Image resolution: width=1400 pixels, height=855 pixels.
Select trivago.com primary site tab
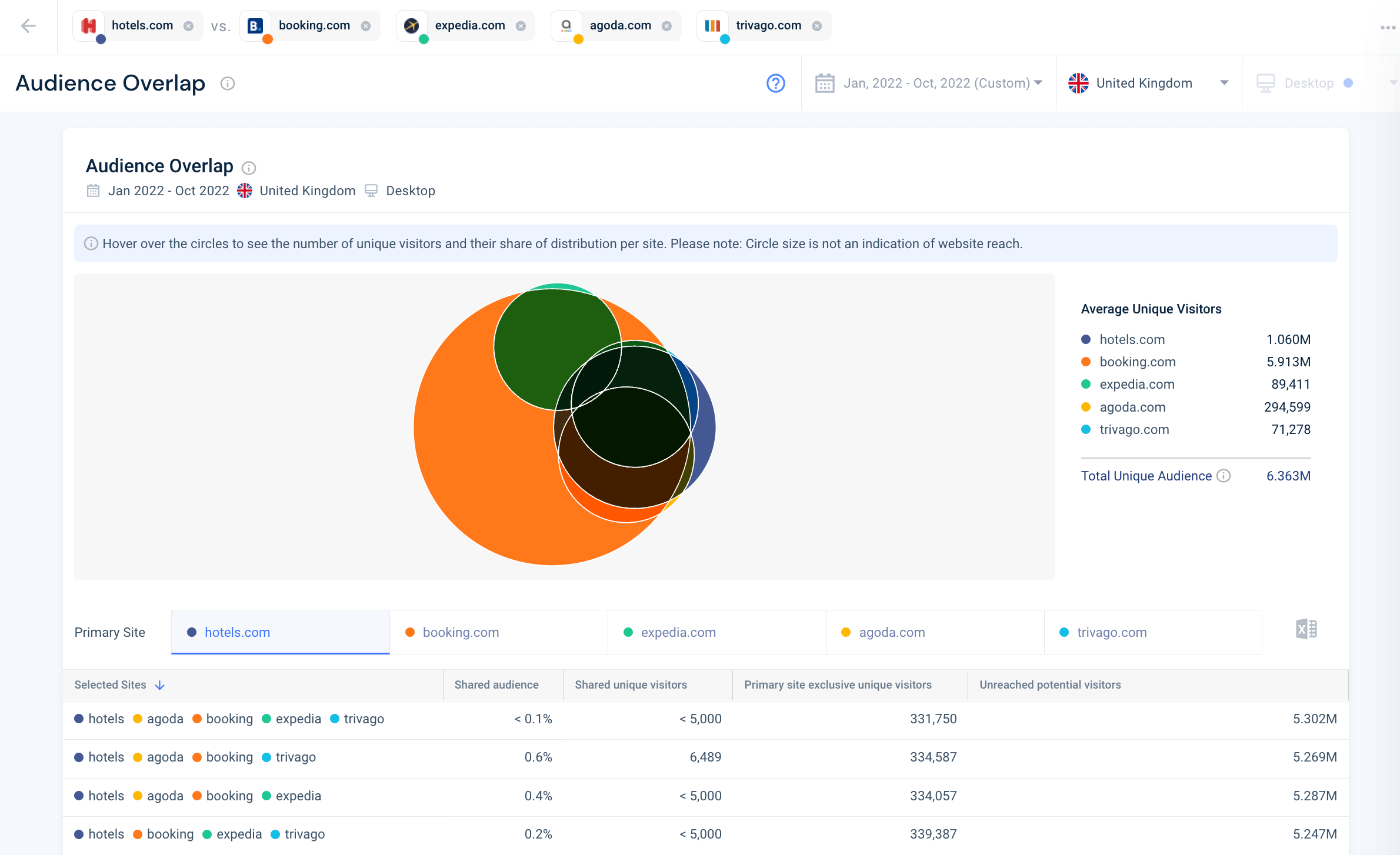[x=1153, y=632]
